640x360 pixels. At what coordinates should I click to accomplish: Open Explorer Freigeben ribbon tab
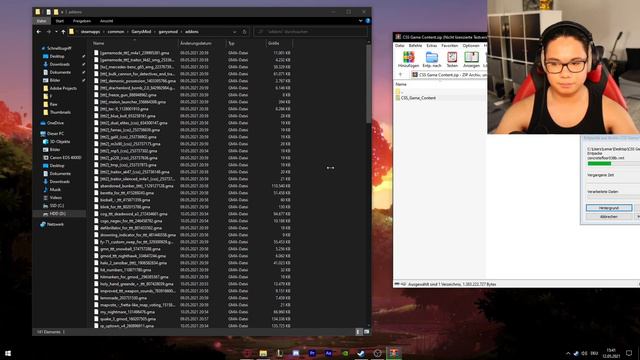82,21
